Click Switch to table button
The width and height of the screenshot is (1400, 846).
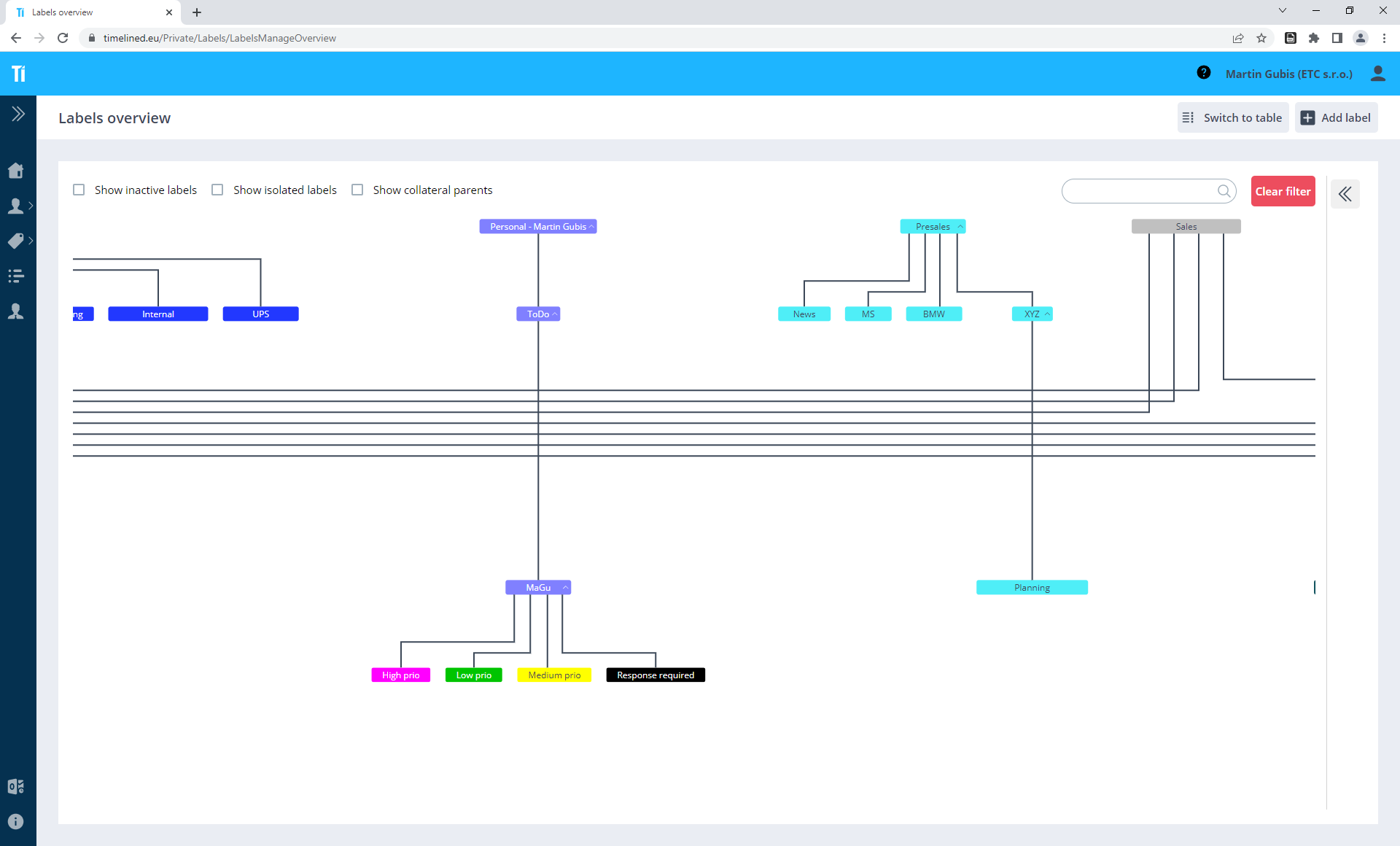[x=1232, y=117]
